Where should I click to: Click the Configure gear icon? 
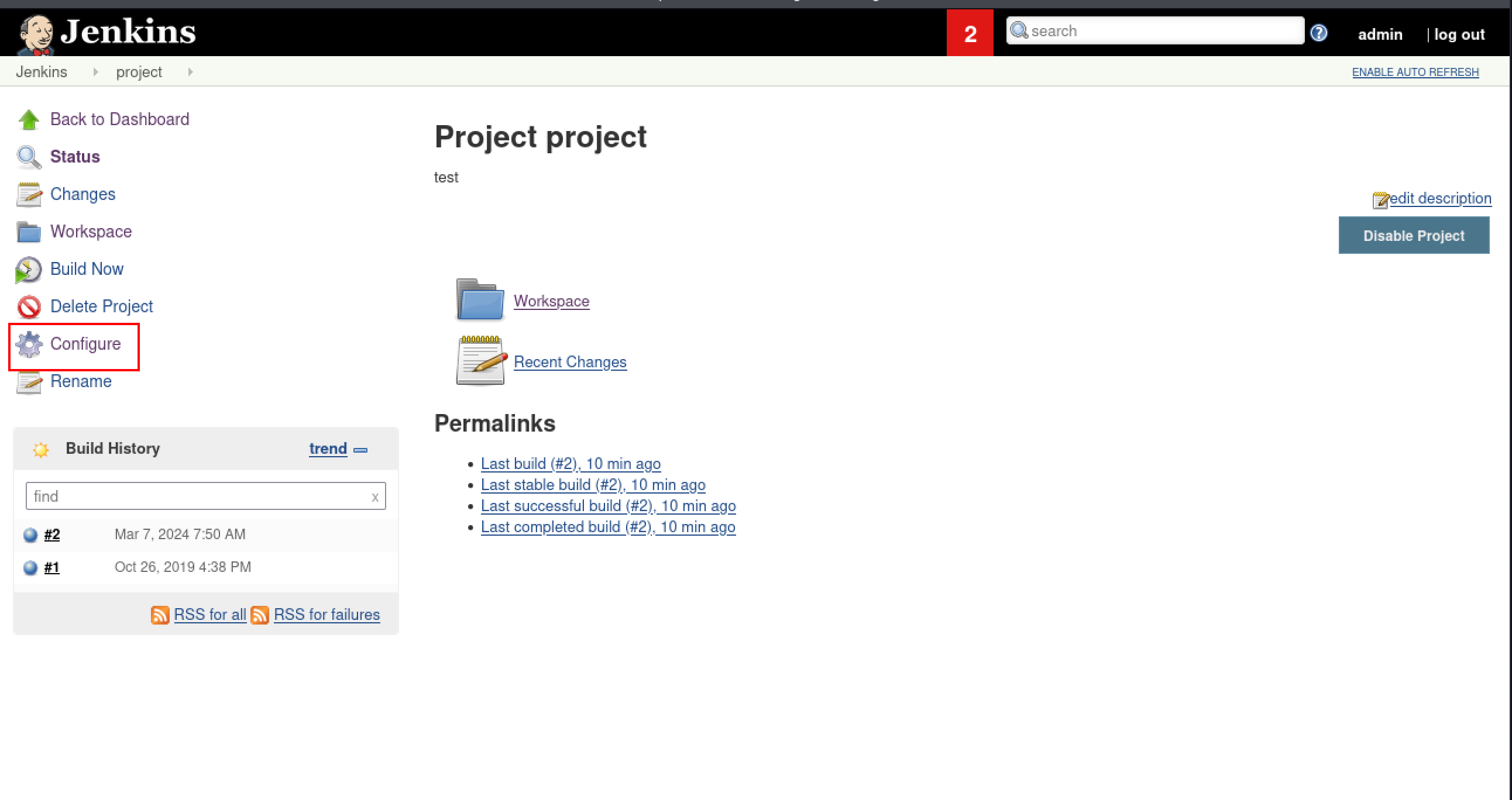[x=28, y=344]
